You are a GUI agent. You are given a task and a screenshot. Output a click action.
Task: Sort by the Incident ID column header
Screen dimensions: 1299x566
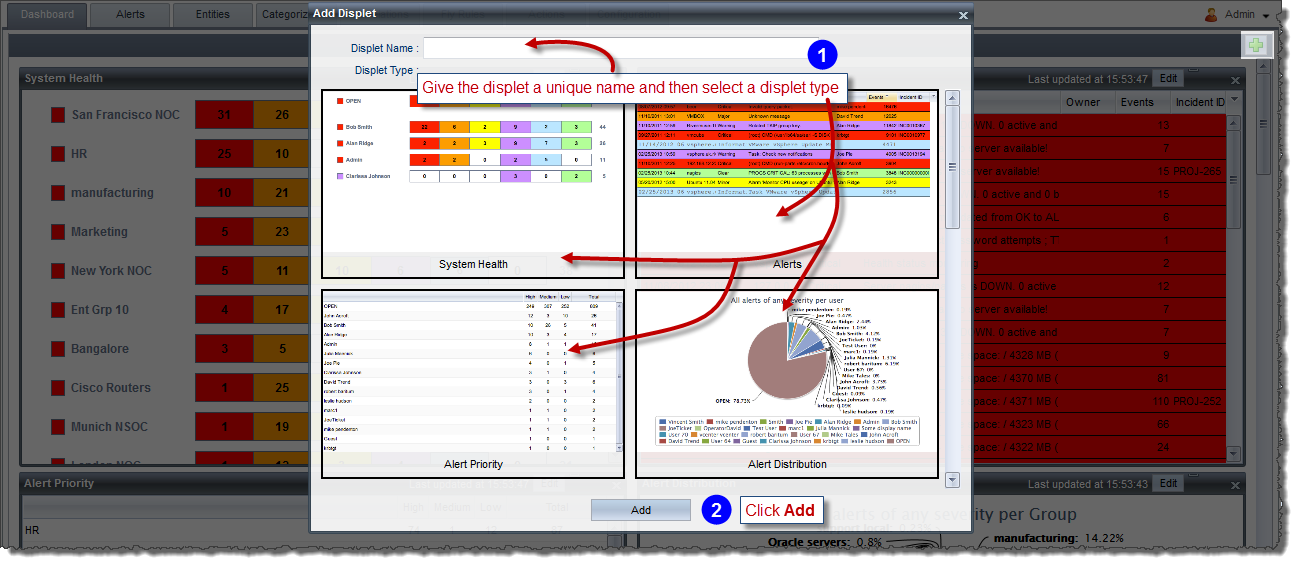click(x=1199, y=102)
